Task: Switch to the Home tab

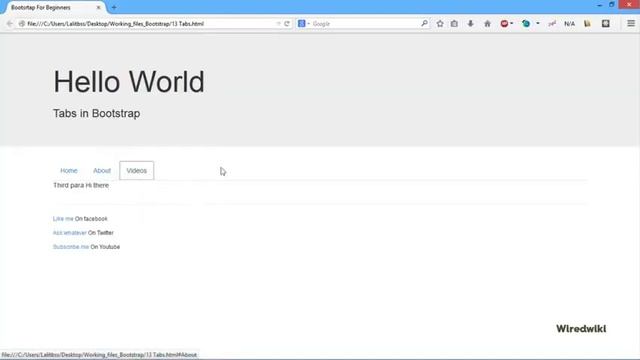Action: coord(69,171)
